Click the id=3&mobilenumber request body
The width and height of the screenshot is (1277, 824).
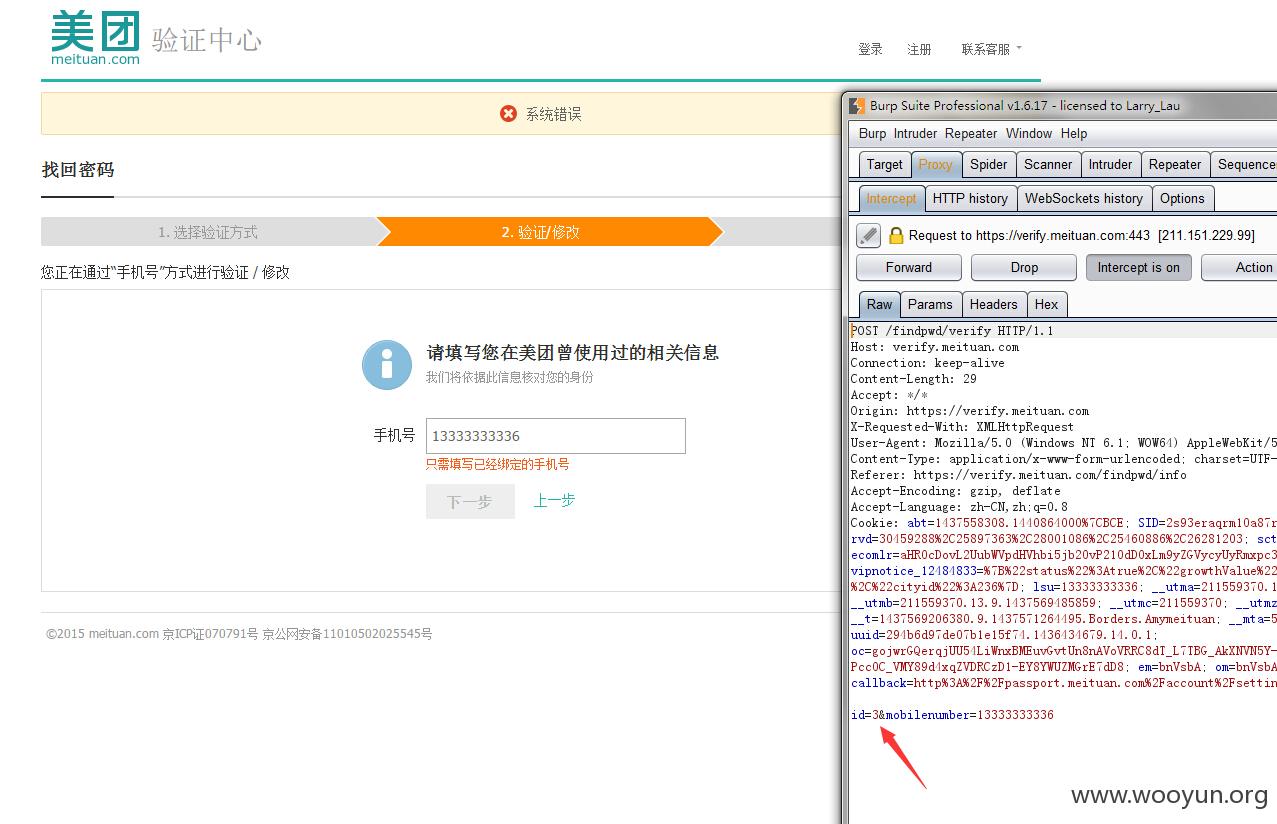coord(952,715)
